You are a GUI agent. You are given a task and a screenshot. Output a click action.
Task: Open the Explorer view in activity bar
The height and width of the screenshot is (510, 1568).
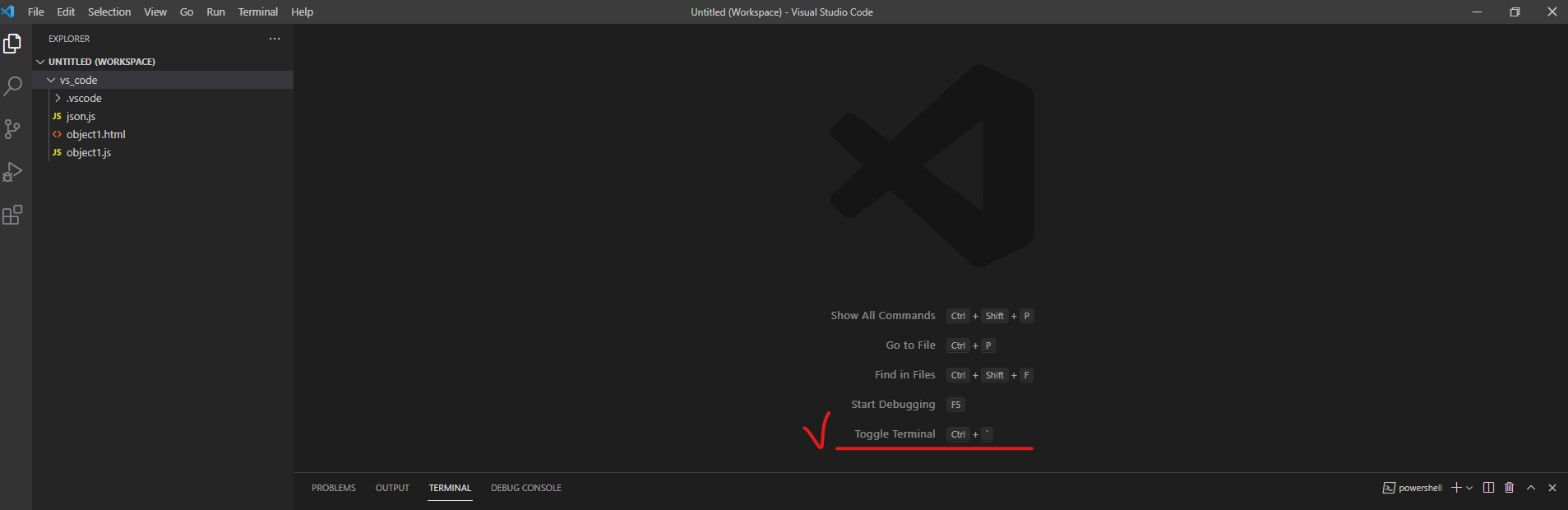click(12, 43)
